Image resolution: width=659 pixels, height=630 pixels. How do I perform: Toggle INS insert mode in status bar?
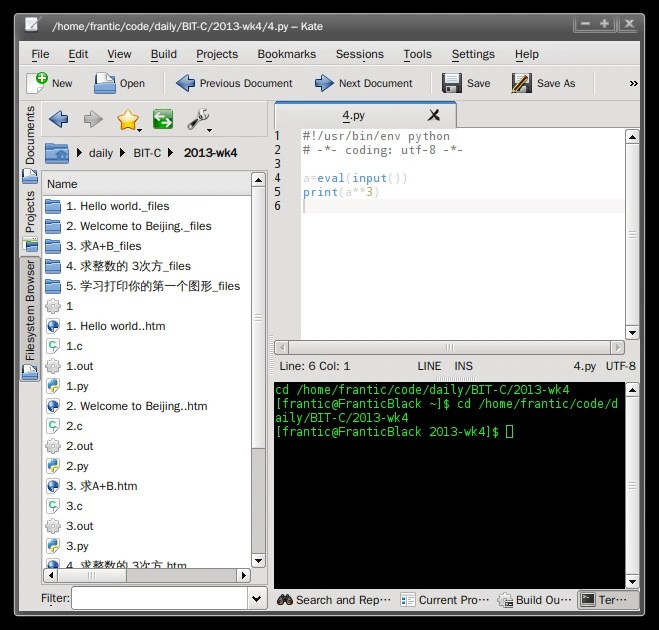(463, 366)
